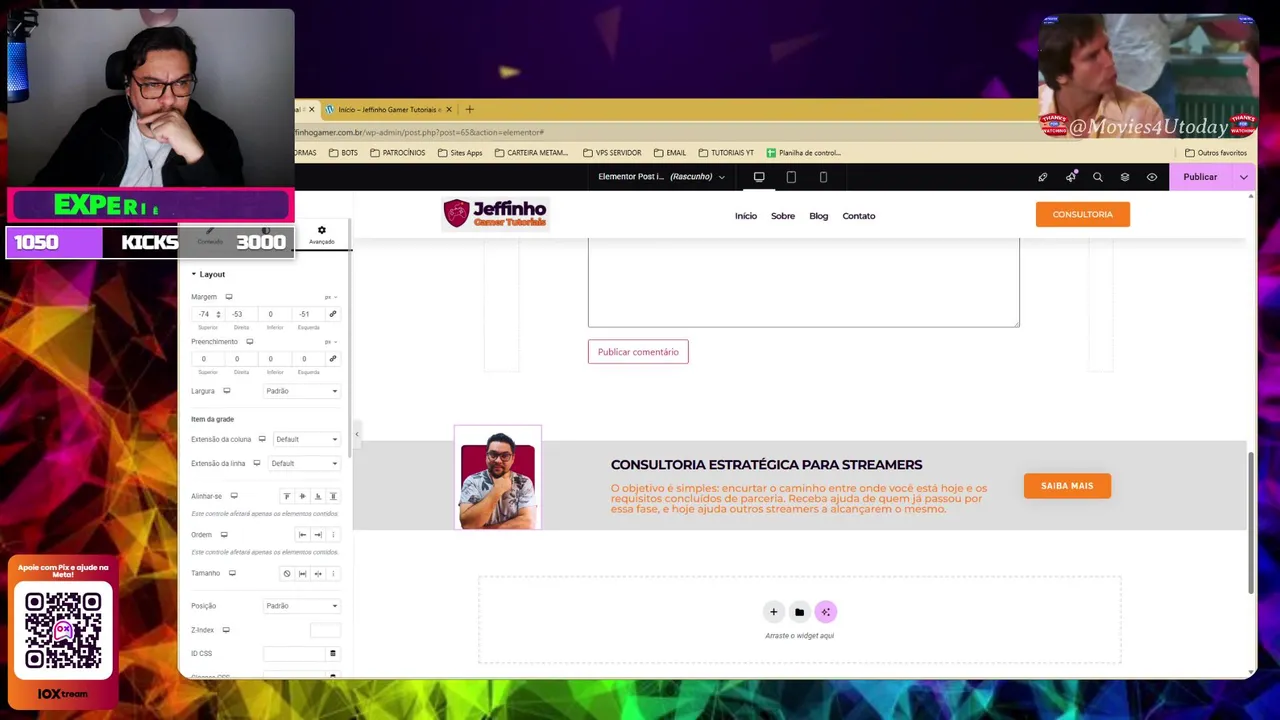Expand the Publicar options arrow
The image size is (1280, 720).
[x=1243, y=177]
